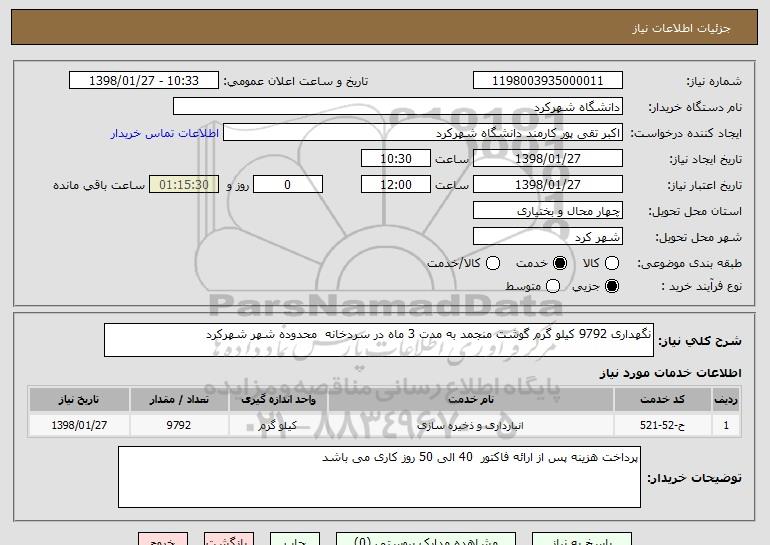Screen dimensions: 770x545
Task: Click the چاپ button
Action: pyautogui.click(x=295, y=539)
